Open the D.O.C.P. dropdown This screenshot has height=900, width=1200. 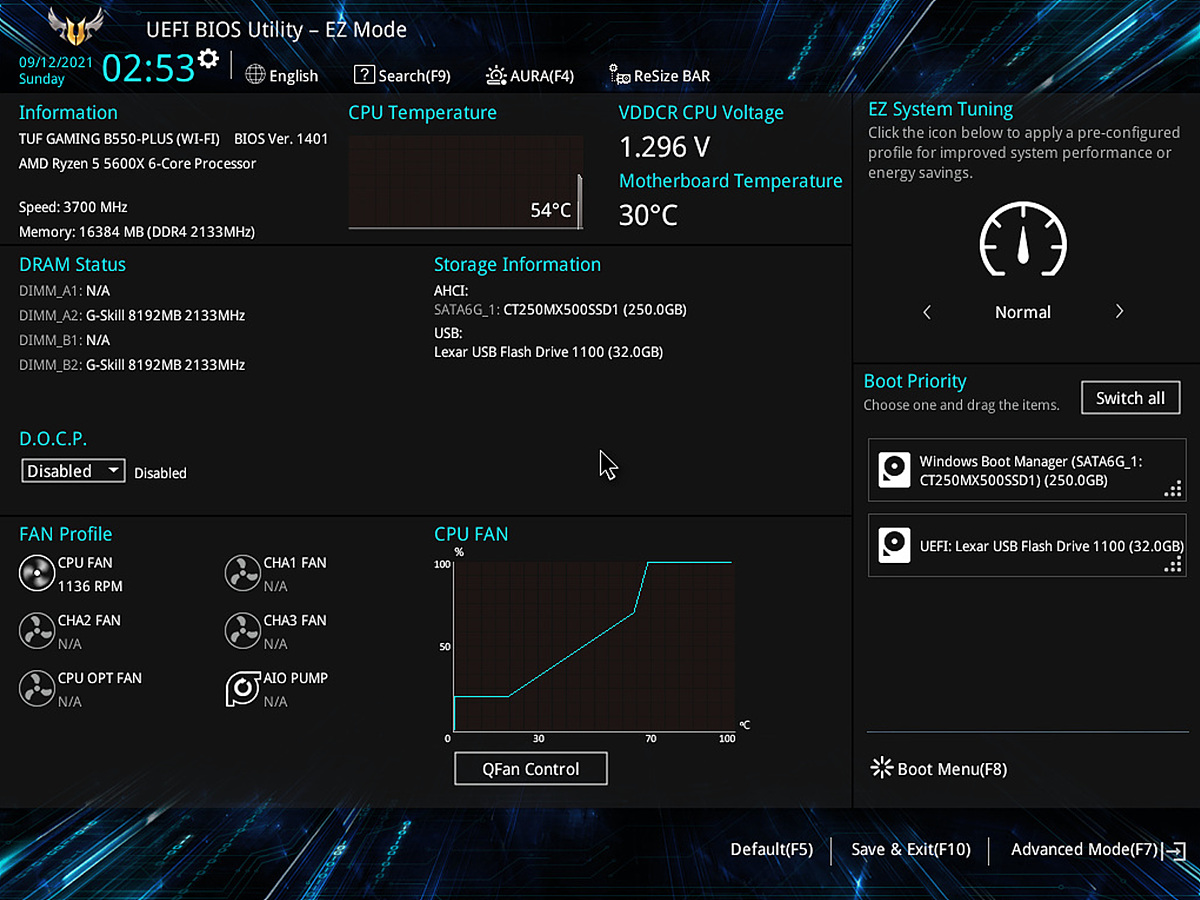click(x=73, y=471)
